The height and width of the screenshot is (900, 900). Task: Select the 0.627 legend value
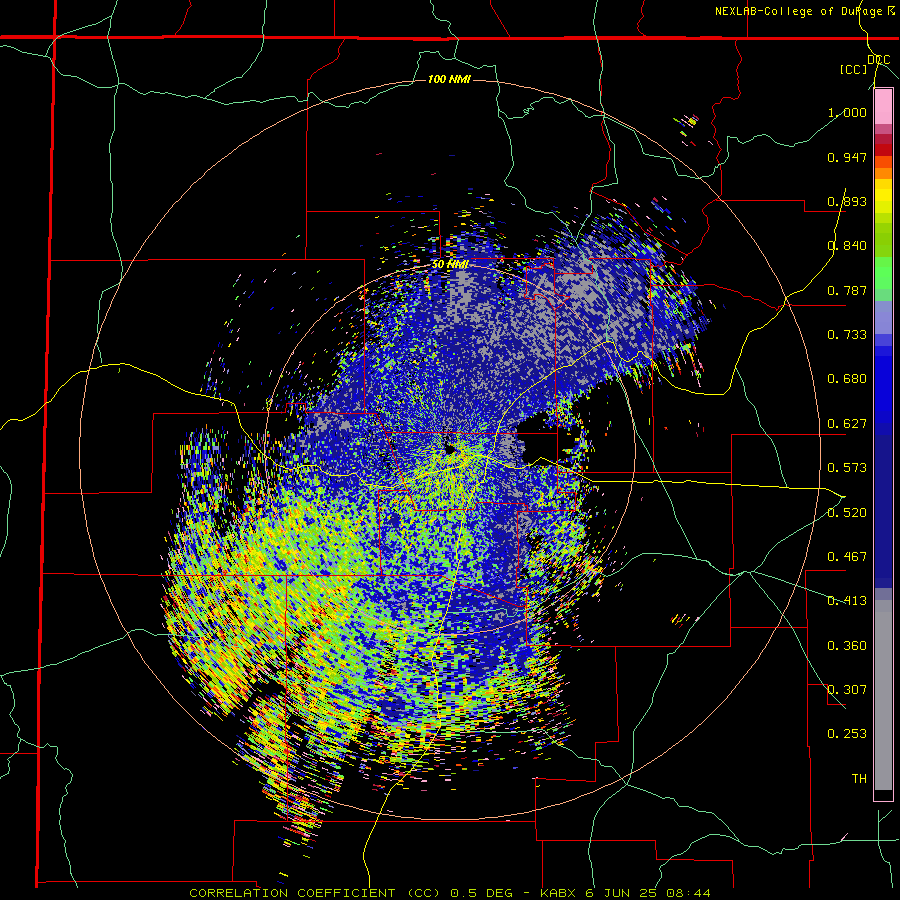point(847,424)
